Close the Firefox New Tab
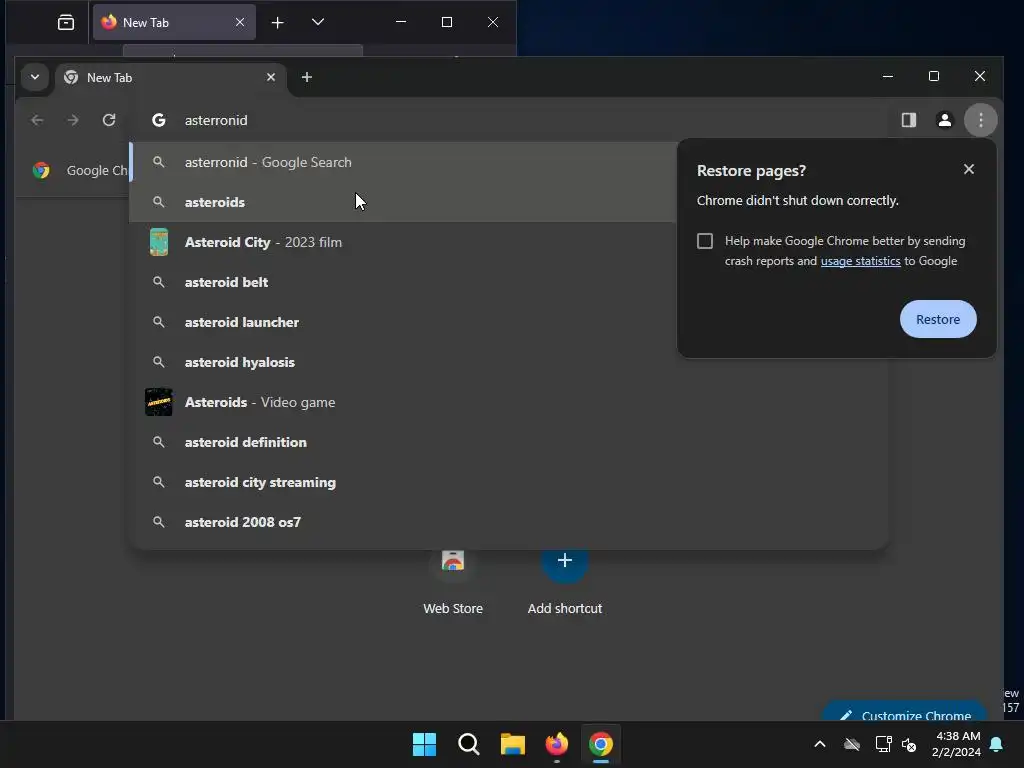 coord(240,22)
